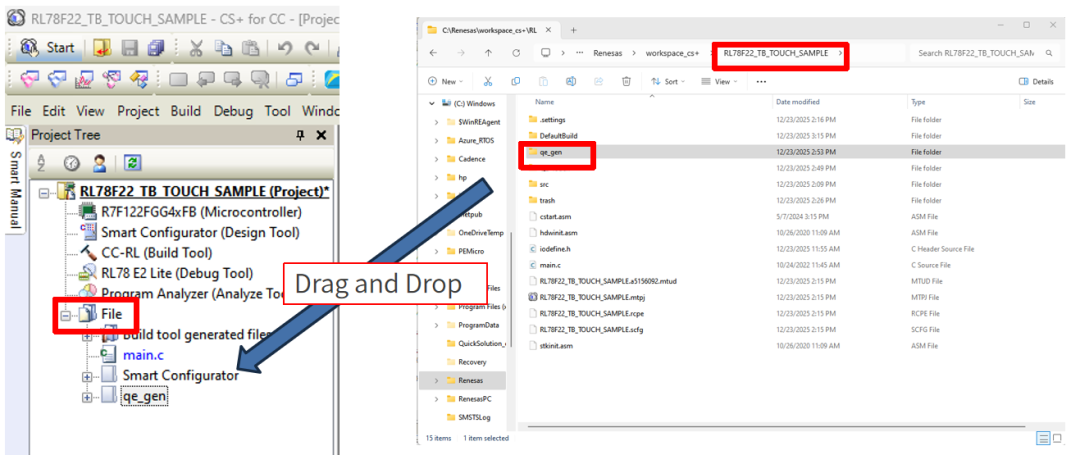Open the File menu in CS+
This screenshot has height=455, width=1080.
coord(21,111)
